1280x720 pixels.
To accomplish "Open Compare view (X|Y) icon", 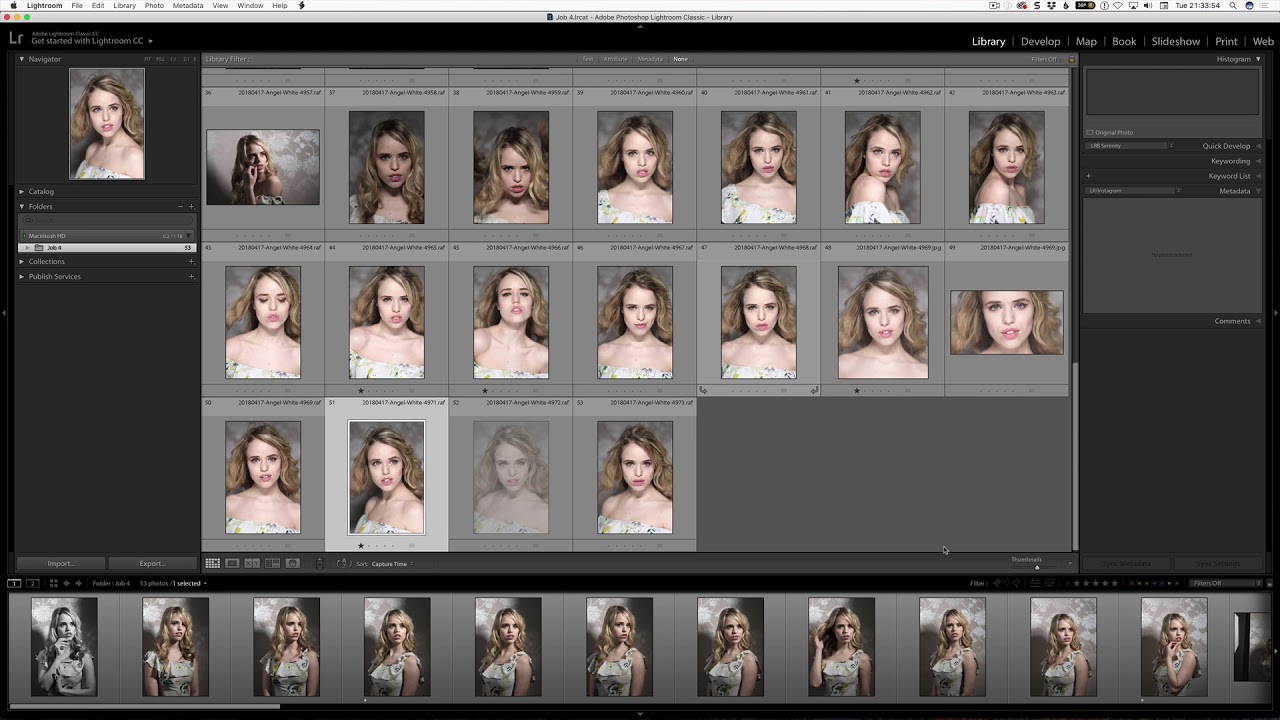I will [252, 564].
